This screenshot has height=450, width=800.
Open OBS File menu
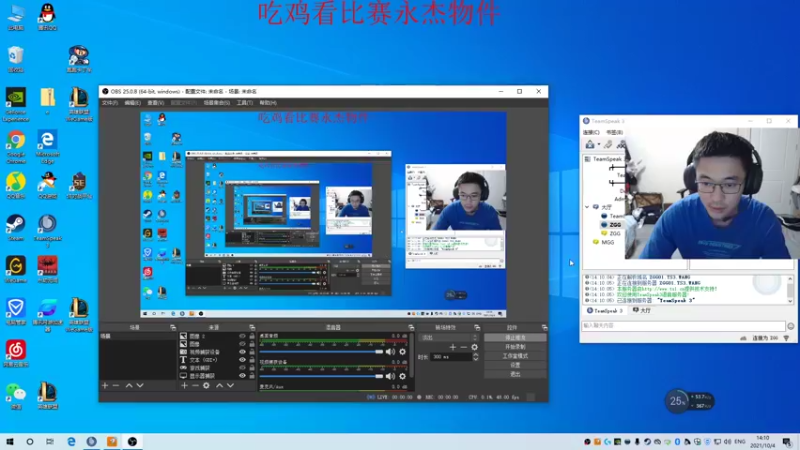(x=109, y=103)
